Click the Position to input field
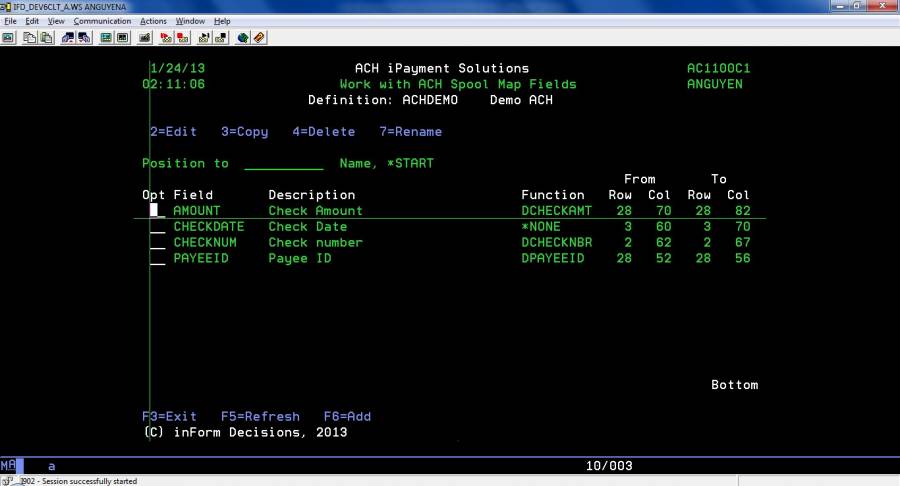This screenshot has height=486, width=900. point(283,164)
